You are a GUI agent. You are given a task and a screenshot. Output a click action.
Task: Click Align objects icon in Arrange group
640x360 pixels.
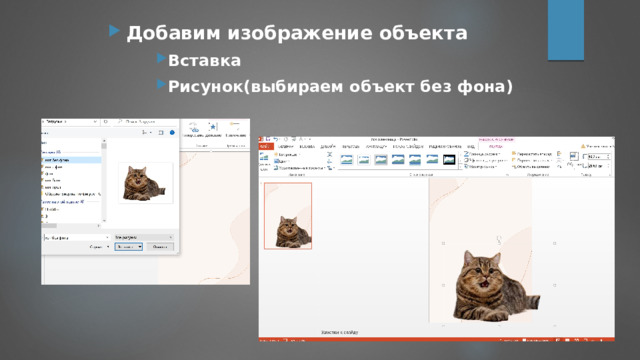pyautogui.click(x=560, y=154)
